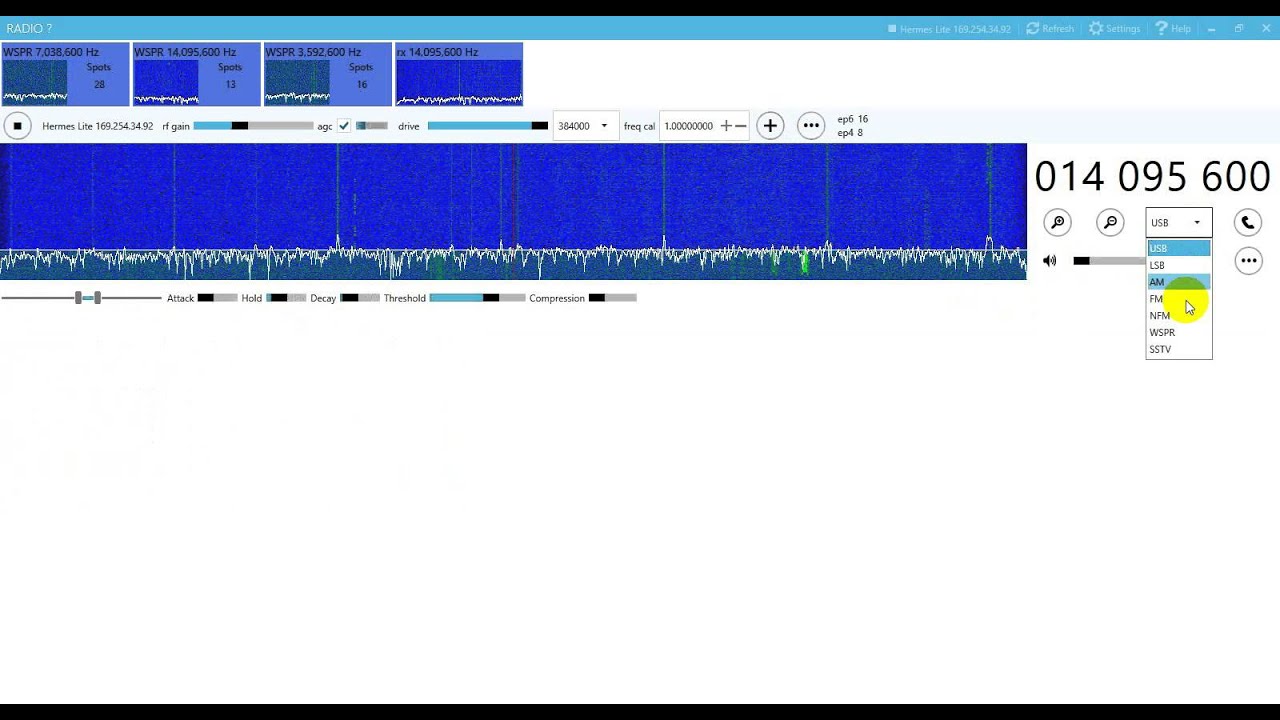1280x720 pixels.
Task: Select WSPR in the mode list
Action: tap(1178, 333)
